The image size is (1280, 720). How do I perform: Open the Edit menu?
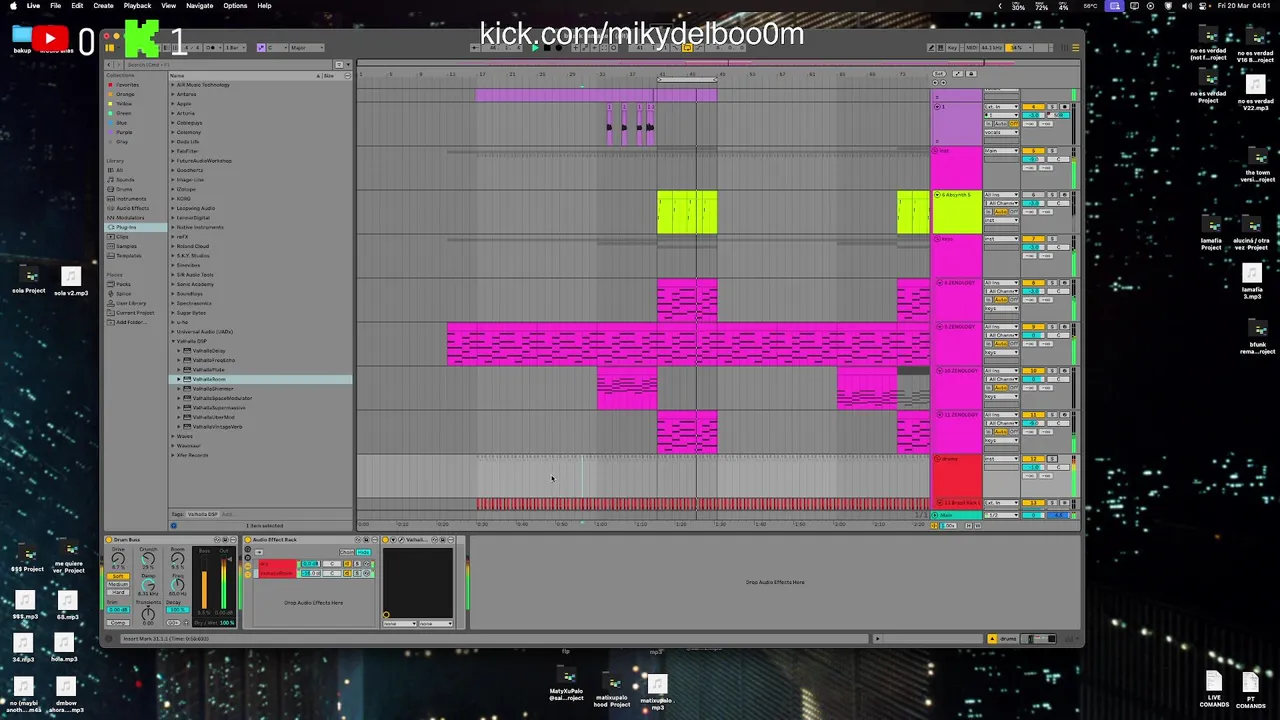tap(77, 6)
